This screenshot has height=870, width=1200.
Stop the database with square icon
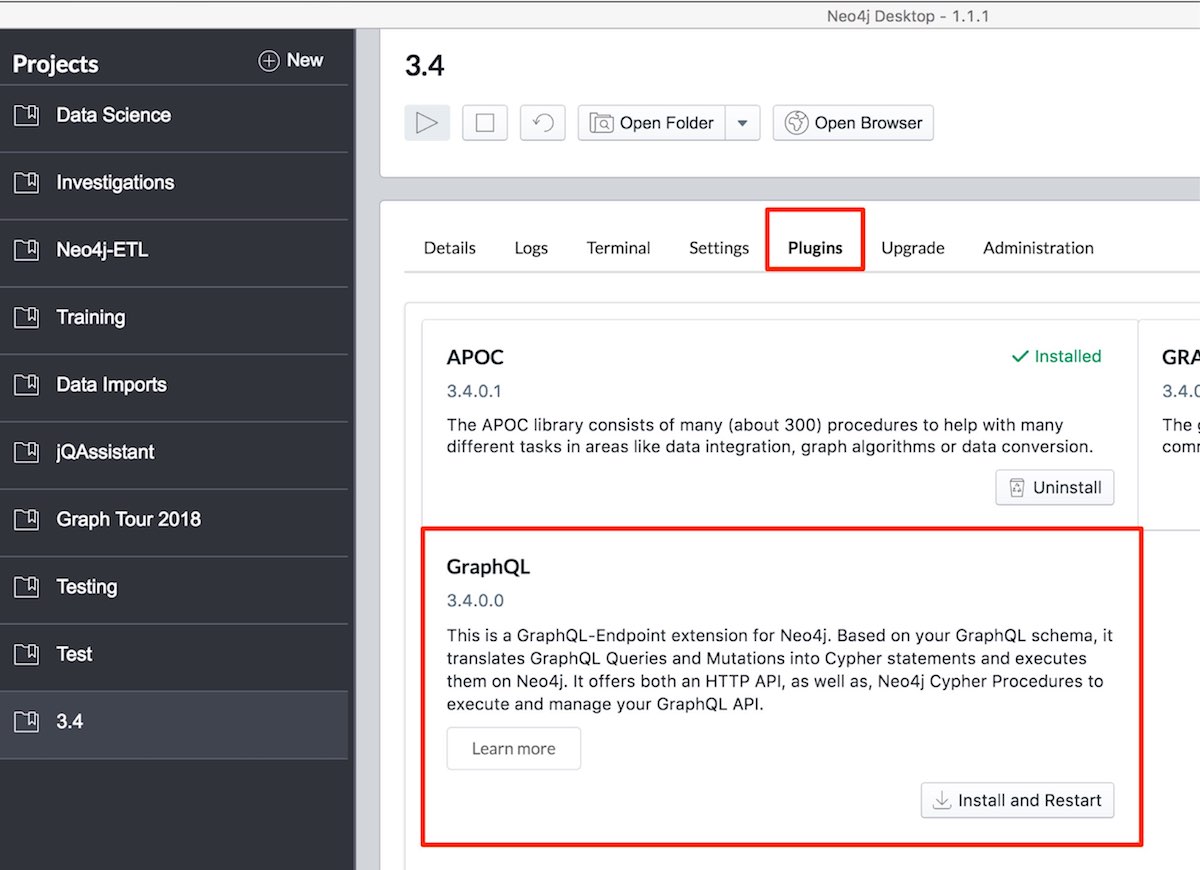coord(485,123)
